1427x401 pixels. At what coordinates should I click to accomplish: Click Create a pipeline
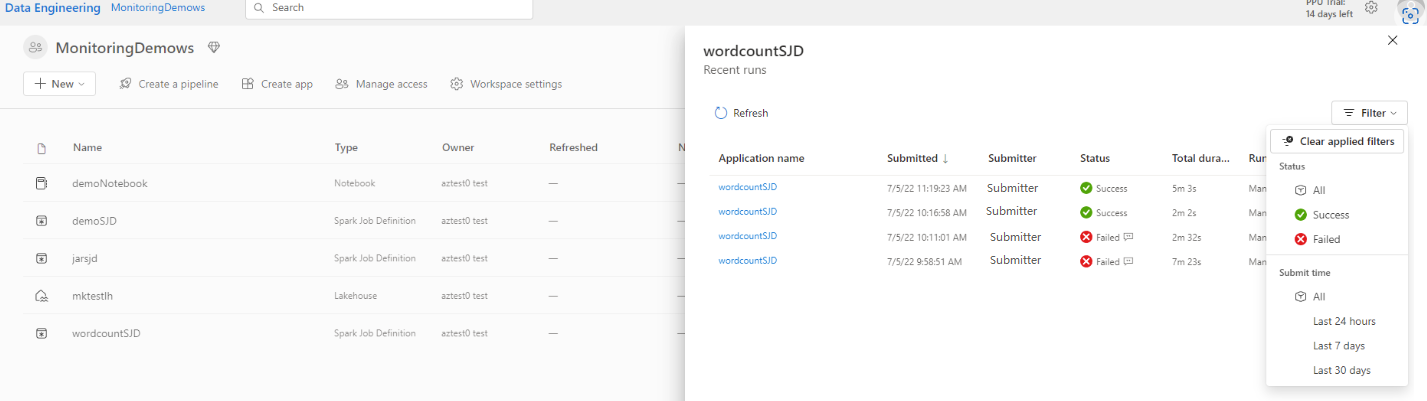click(x=168, y=84)
